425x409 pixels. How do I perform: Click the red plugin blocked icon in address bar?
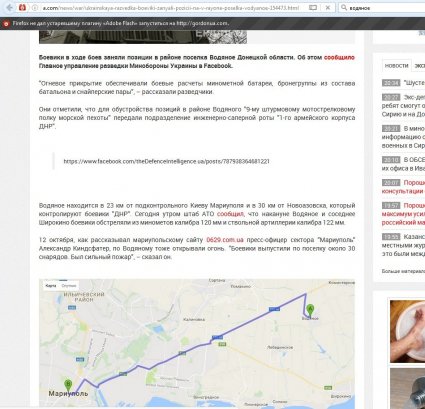tap(22, 7)
